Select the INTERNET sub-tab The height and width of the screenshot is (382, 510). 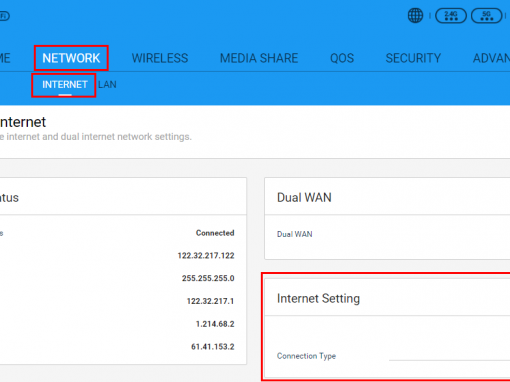point(65,85)
